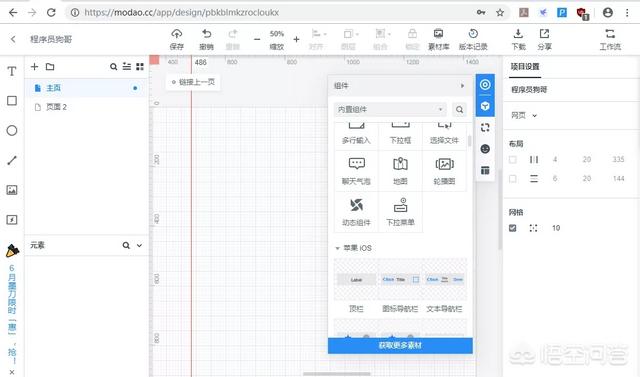Click the browser reload button
640x377 pixels.
(51, 13)
